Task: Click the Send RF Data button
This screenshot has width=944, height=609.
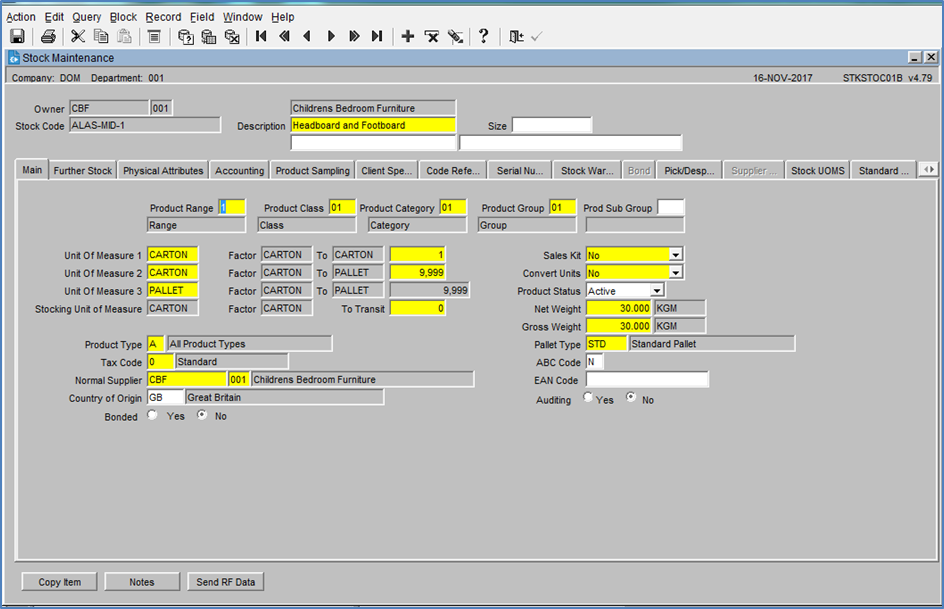Action: 226,582
